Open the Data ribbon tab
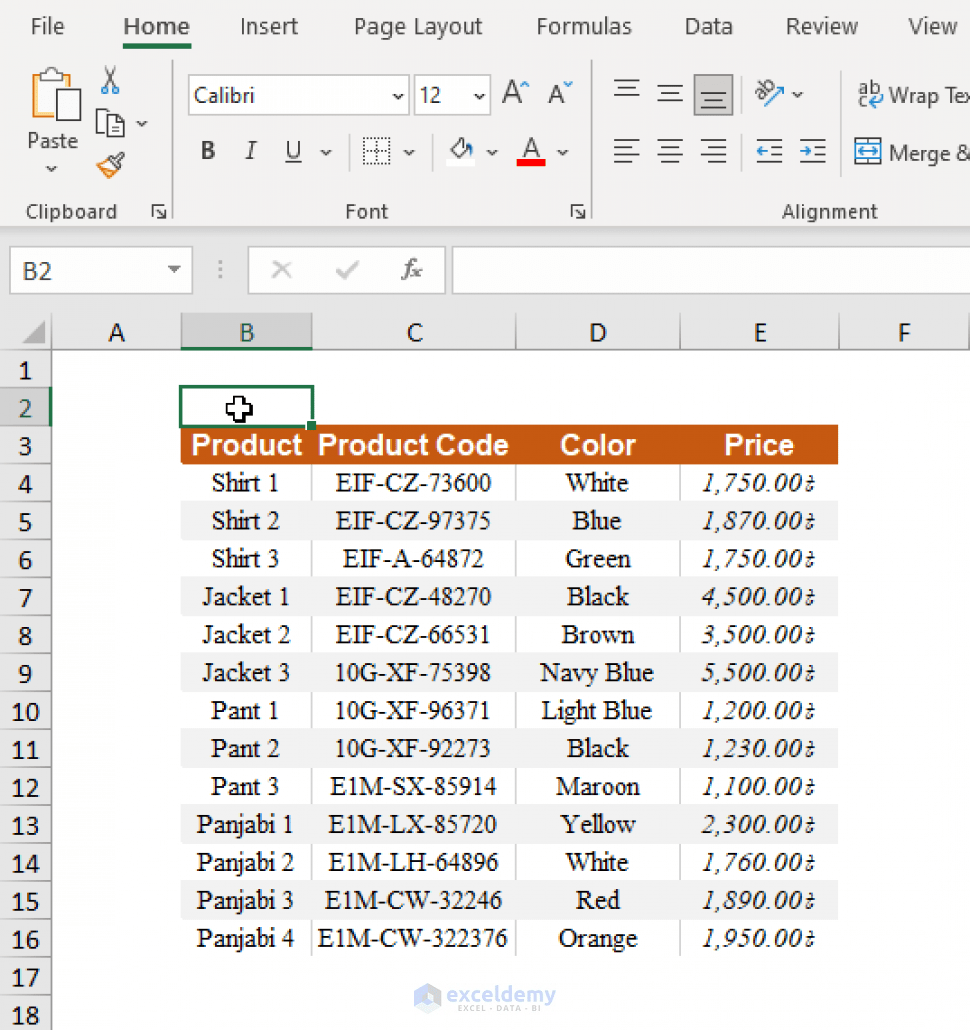 point(708,27)
